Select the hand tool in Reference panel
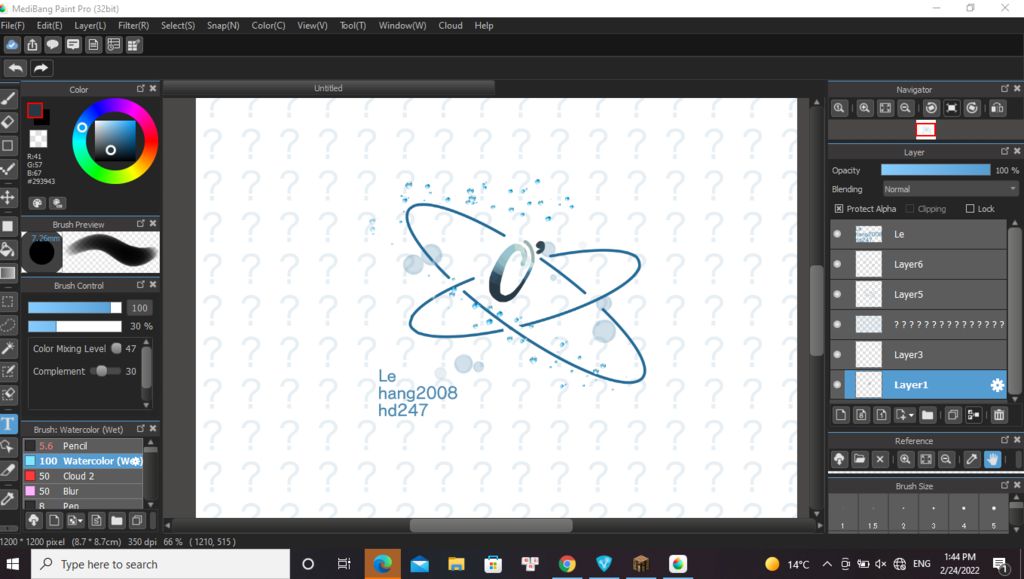 992,460
